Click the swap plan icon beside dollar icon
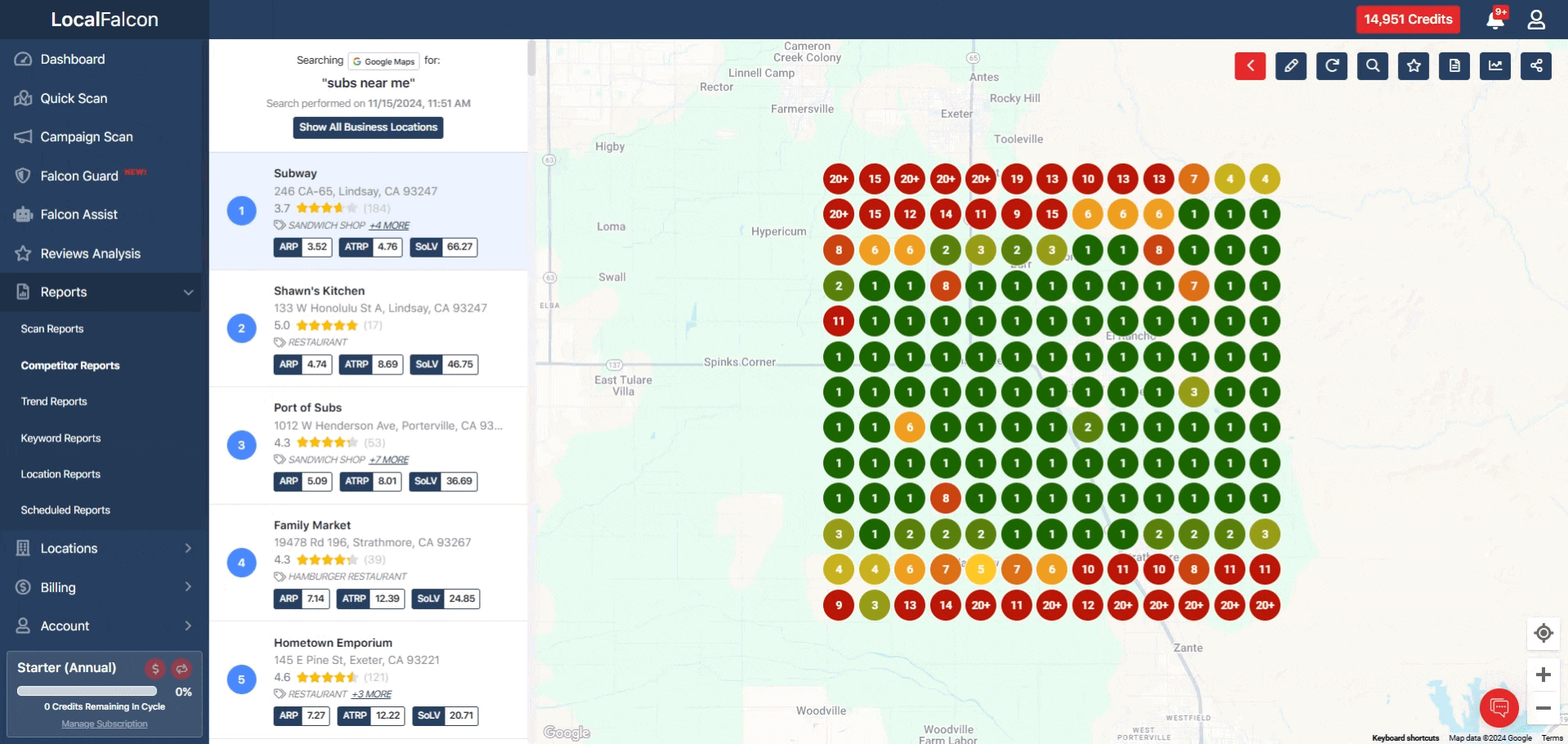1568x744 pixels. pos(181,669)
